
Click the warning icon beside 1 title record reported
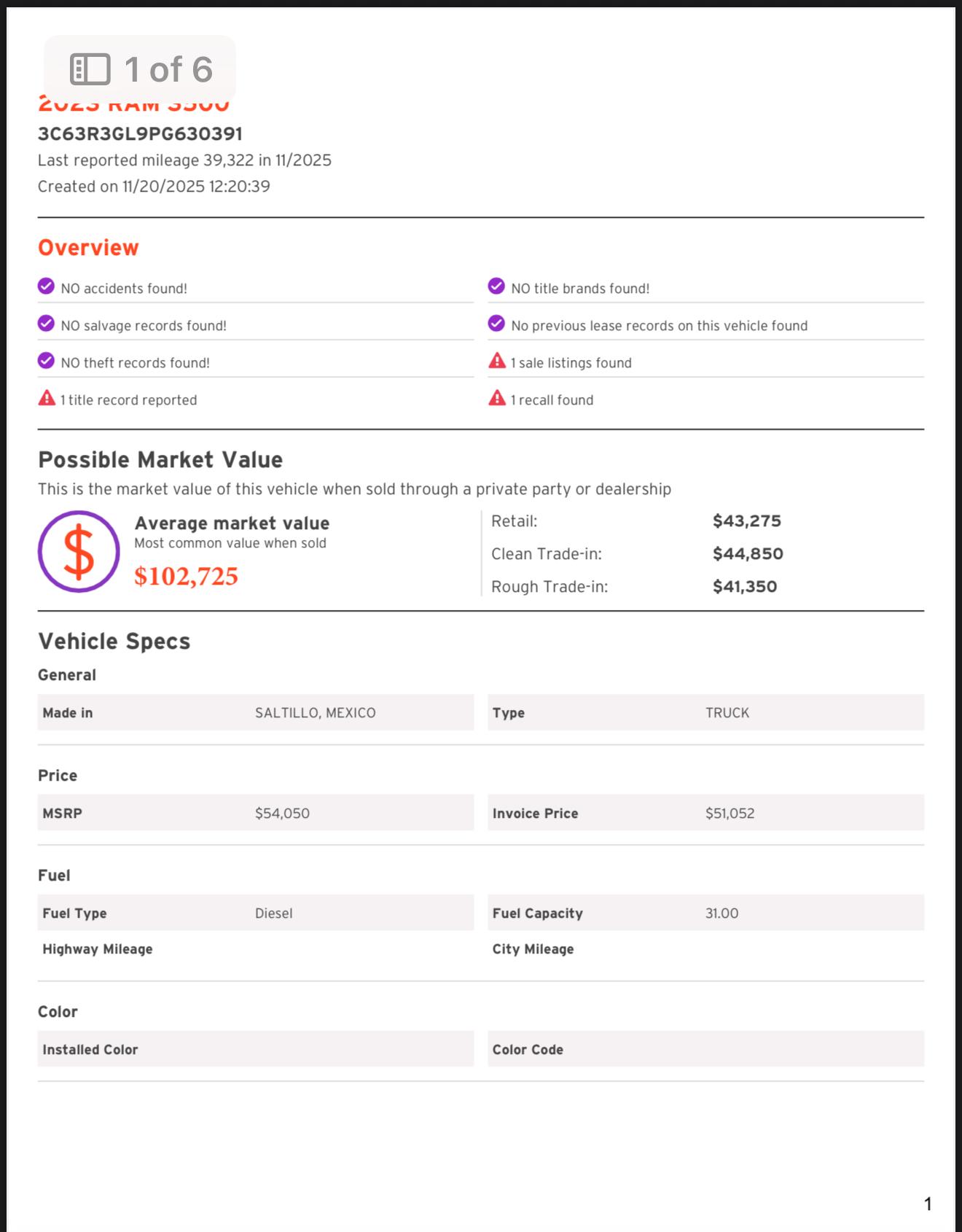coord(47,398)
